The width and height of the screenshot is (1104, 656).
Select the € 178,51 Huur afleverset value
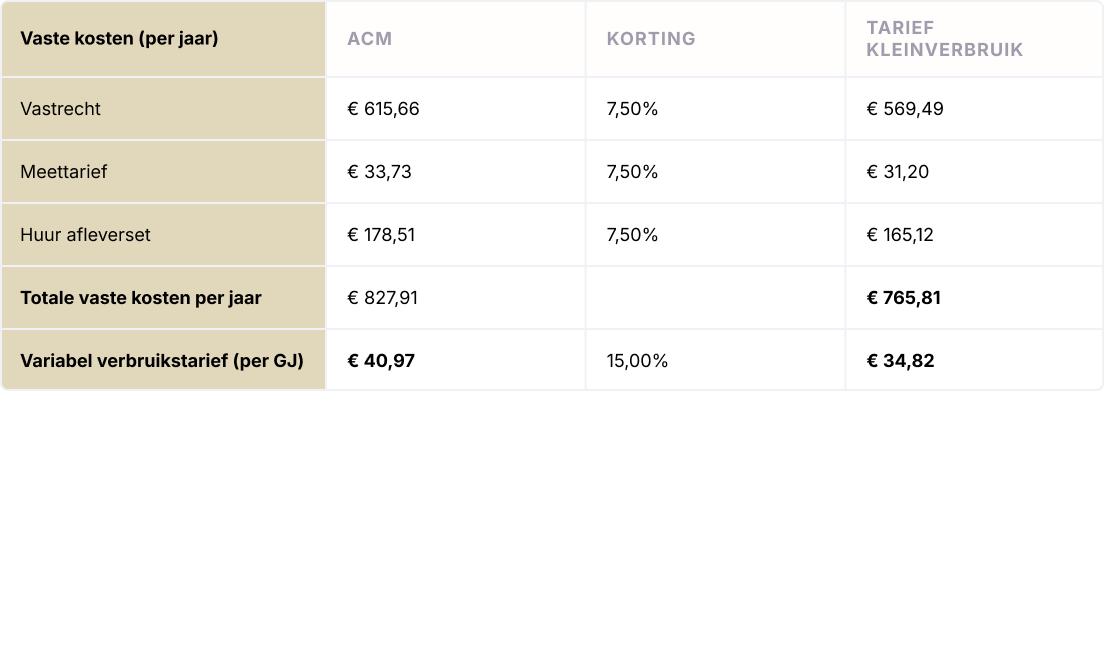pos(381,235)
